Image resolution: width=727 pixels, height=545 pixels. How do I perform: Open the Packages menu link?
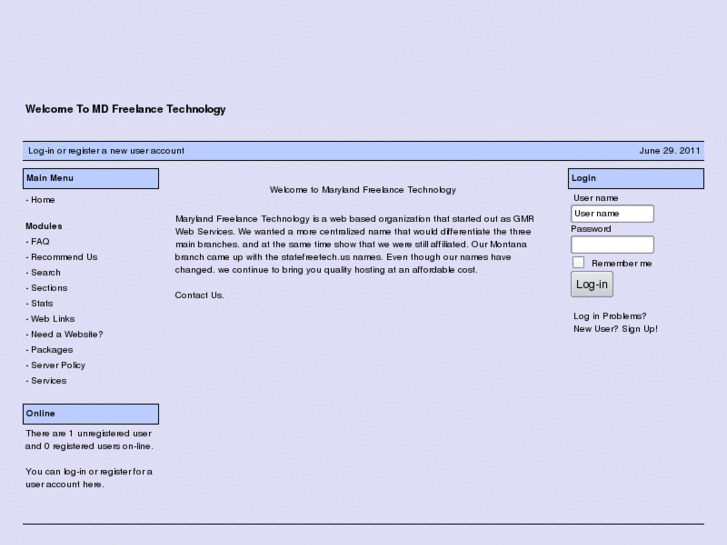[x=52, y=350]
